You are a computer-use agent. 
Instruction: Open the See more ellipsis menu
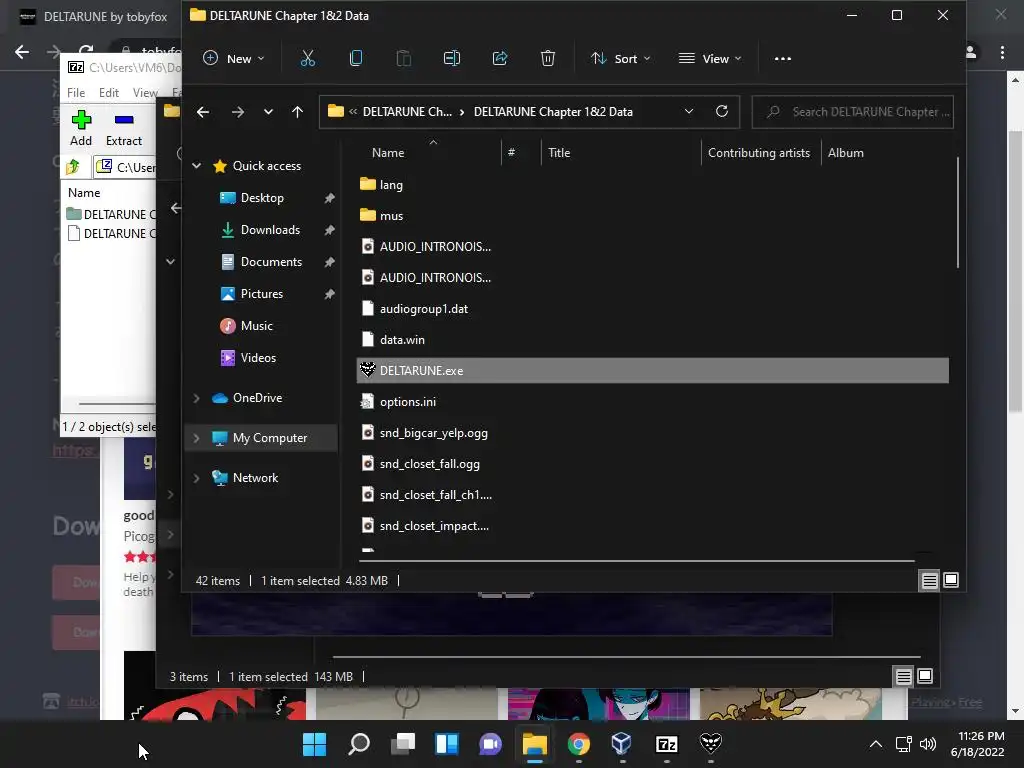click(x=782, y=59)
